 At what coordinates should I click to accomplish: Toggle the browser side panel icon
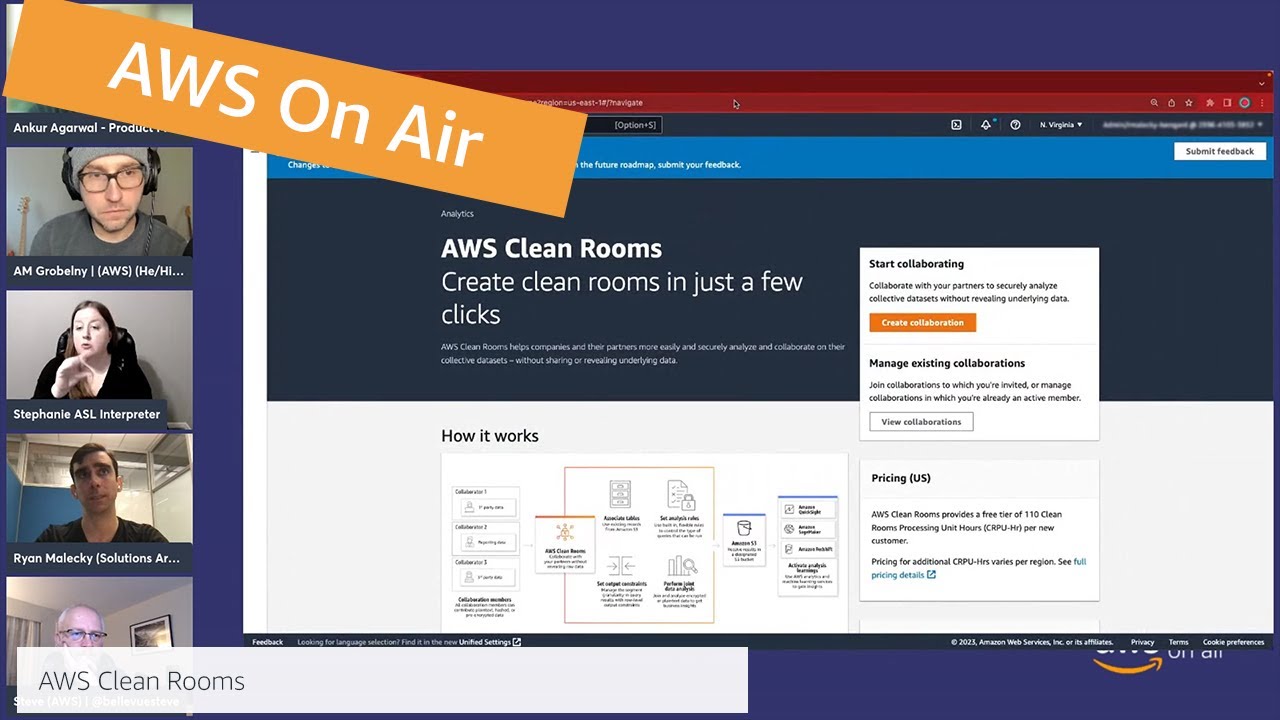pos(1227,103)
